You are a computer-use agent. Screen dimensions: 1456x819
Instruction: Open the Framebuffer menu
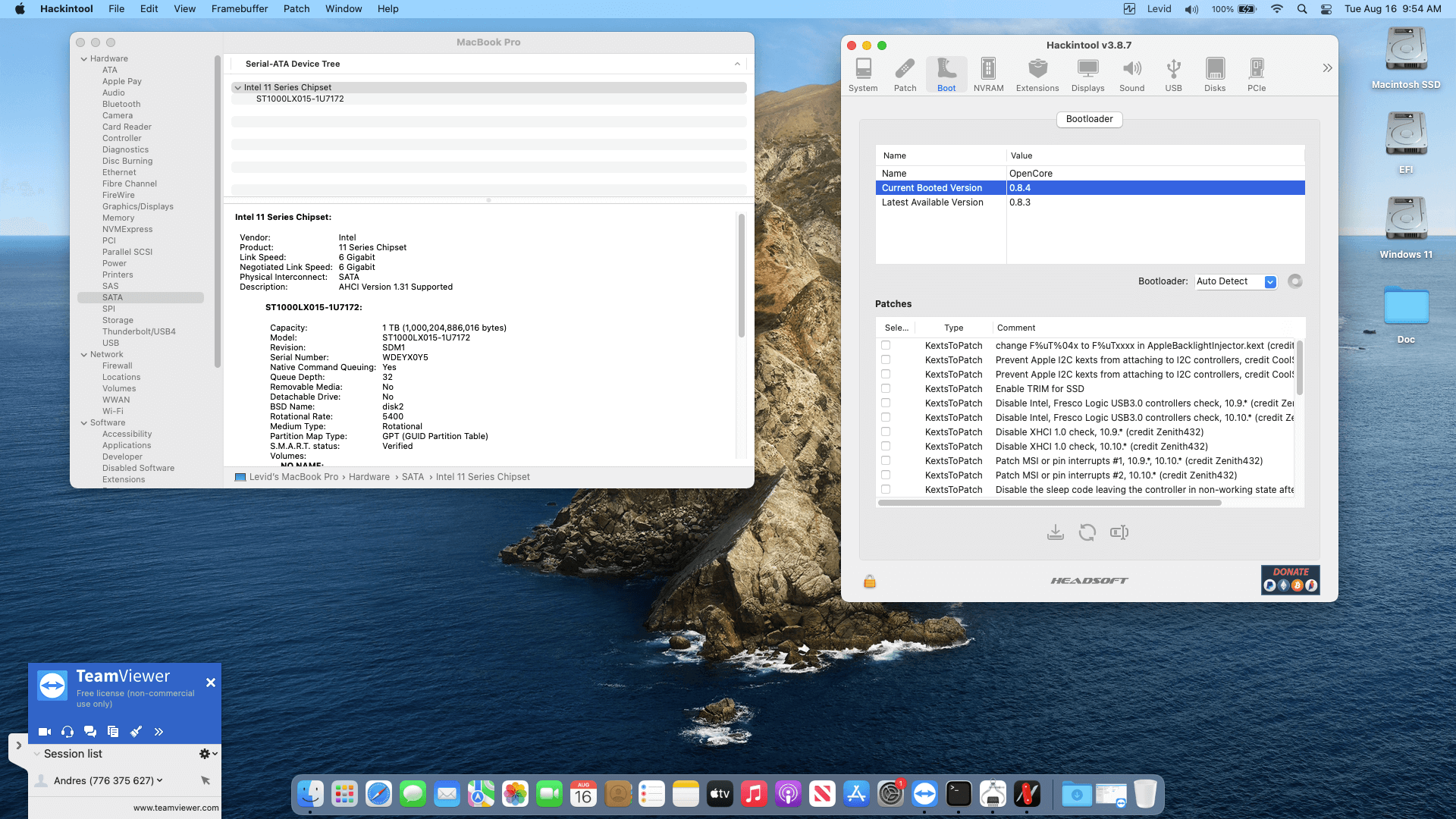pos(240,9)
